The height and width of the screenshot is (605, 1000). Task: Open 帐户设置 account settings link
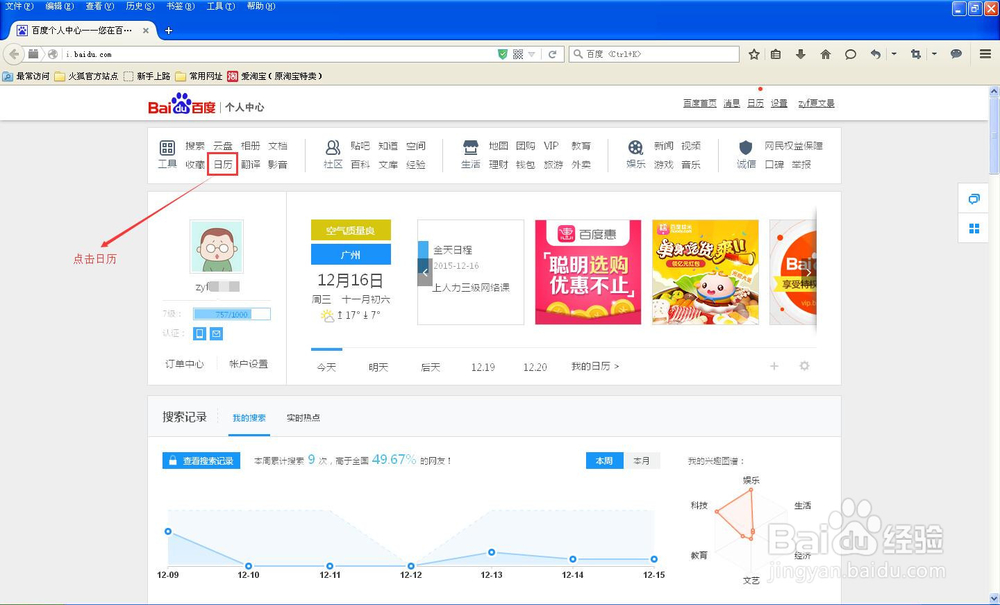(249, 363)
